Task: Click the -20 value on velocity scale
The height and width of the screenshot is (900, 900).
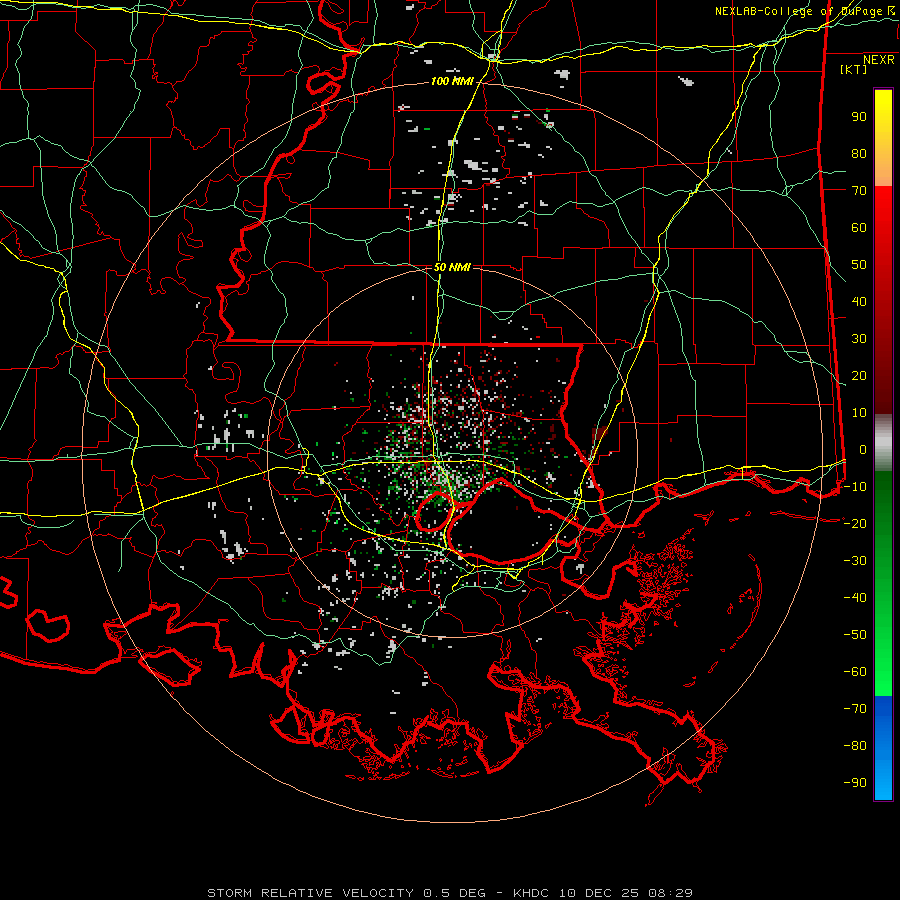Action: click(855, 524)
